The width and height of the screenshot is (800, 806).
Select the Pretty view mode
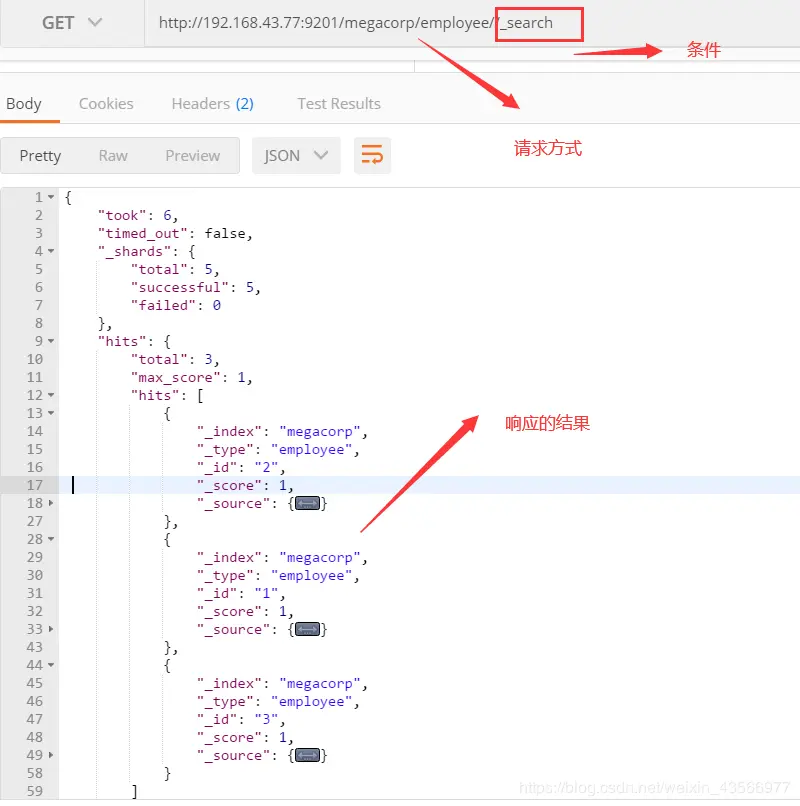pyautogui.click(x=40, y=156)
